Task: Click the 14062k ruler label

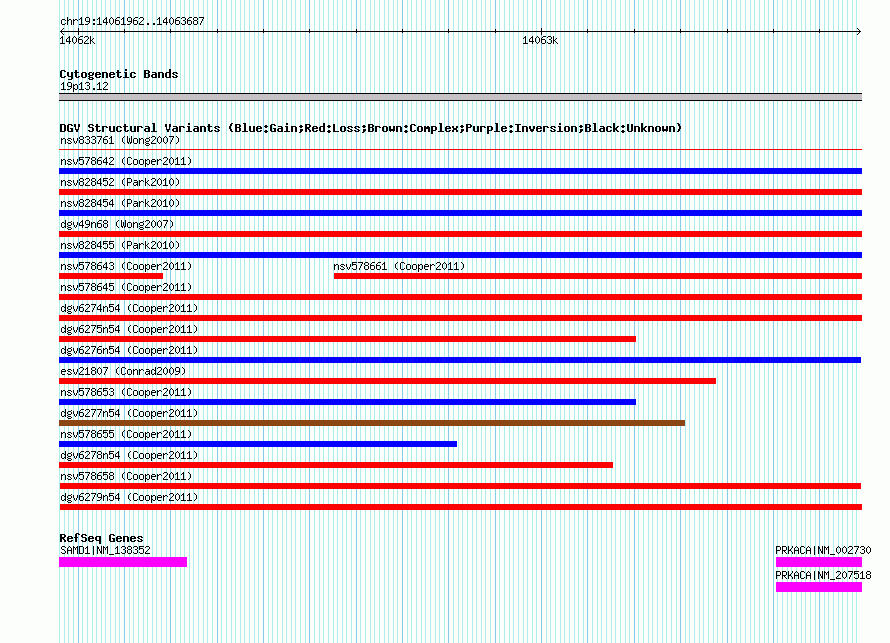Action: pyautogui.click(x=77, y=40)
